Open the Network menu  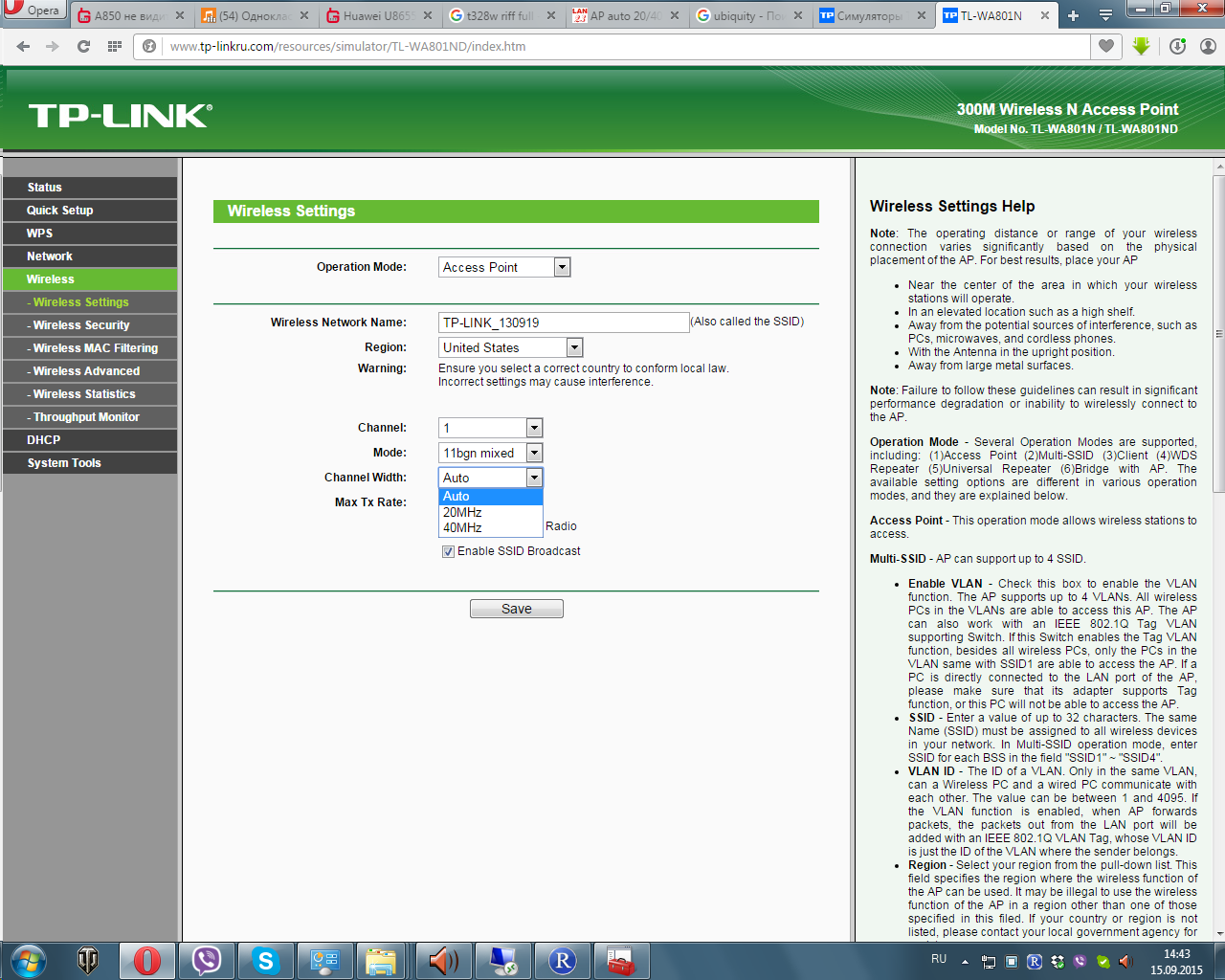pos(90,256)
